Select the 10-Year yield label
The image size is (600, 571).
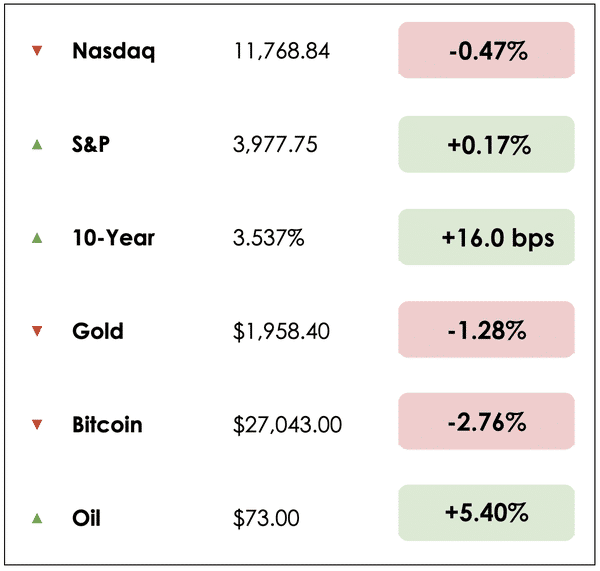113,238
